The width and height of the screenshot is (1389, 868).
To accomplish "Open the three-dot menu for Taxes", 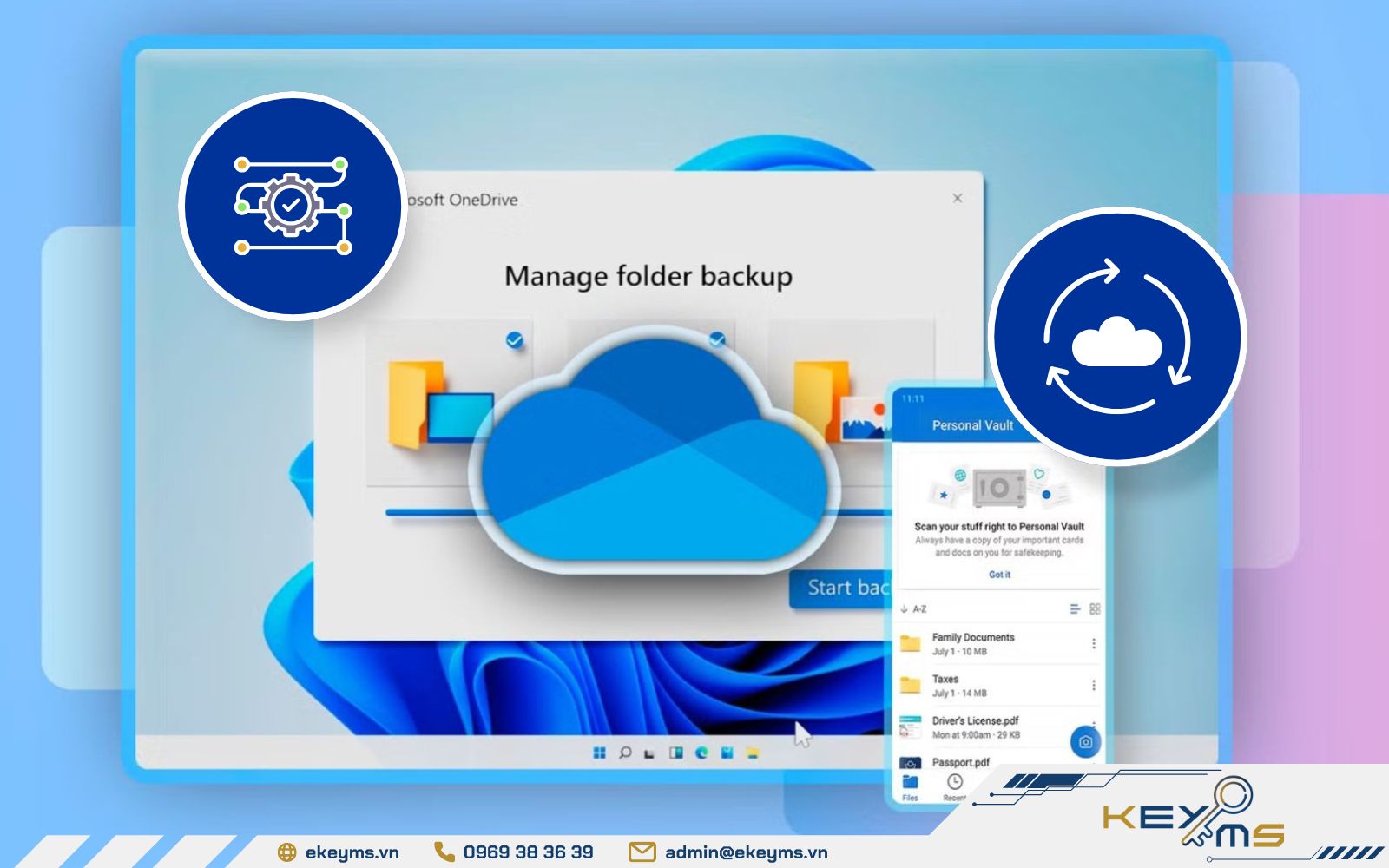I will click(1094, 684).
